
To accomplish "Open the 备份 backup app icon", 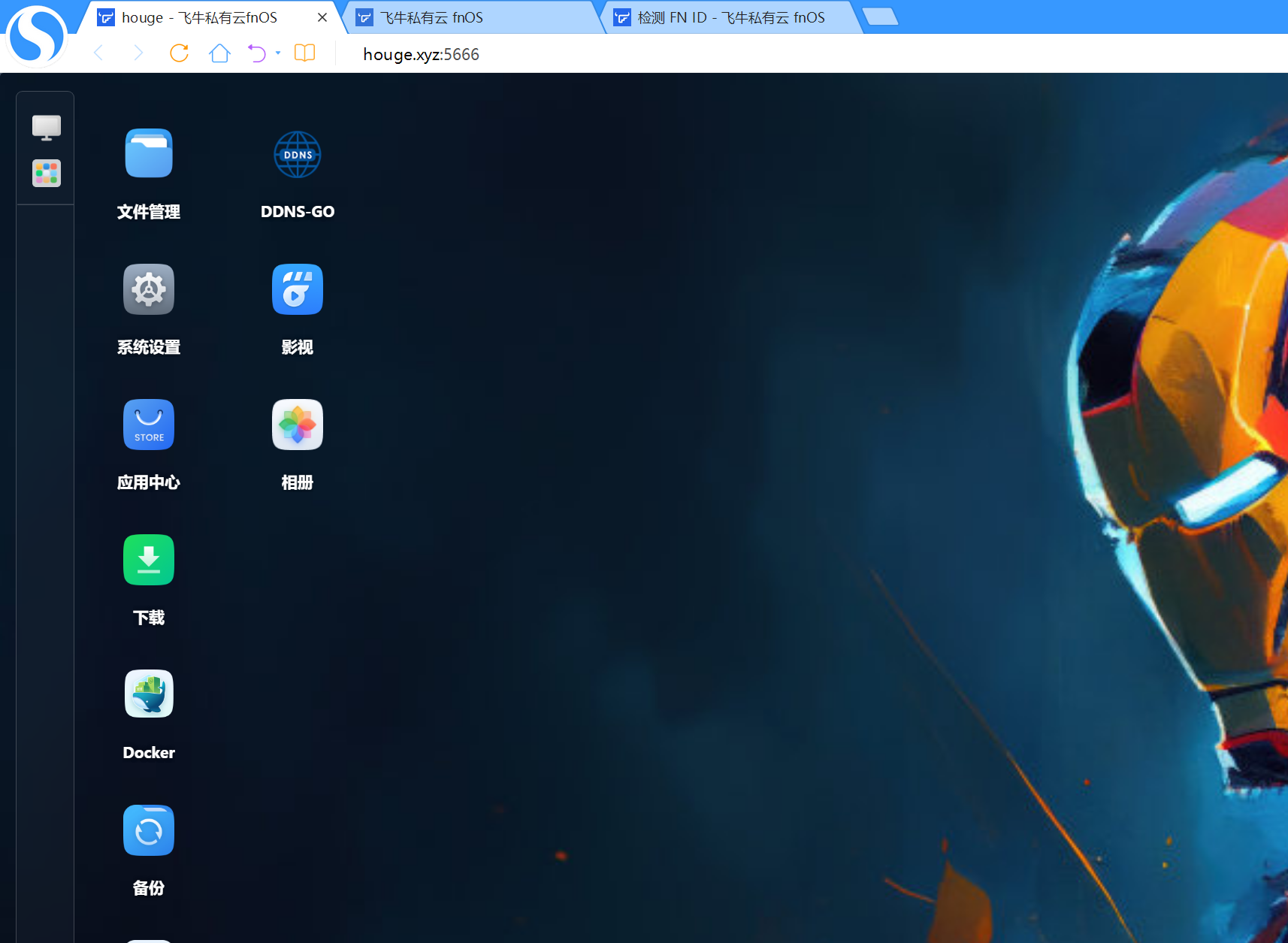I will point(149,830).
